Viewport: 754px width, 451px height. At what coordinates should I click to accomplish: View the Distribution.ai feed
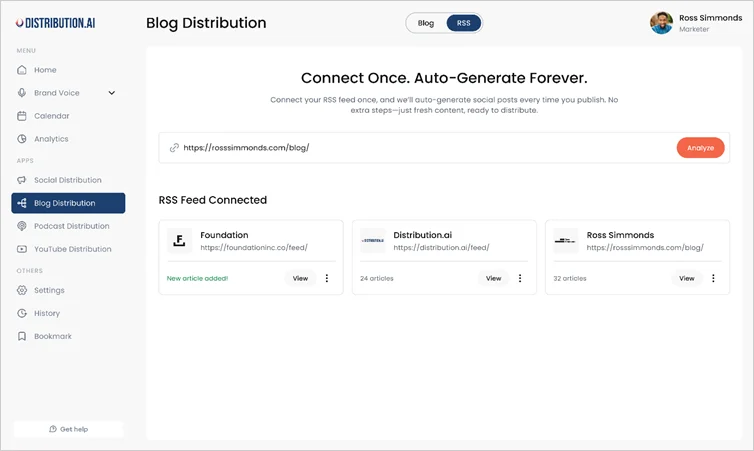click(x=493, y=278)
